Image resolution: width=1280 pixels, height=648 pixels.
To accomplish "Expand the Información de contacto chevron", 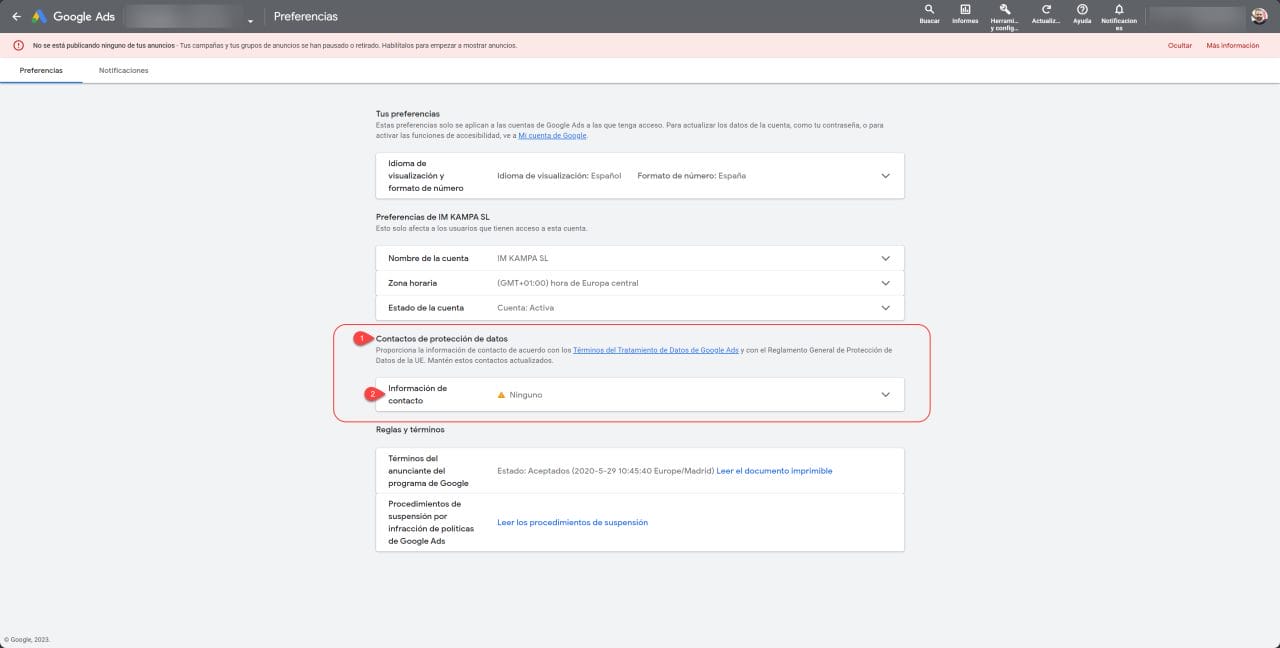I will pos(885,394).
